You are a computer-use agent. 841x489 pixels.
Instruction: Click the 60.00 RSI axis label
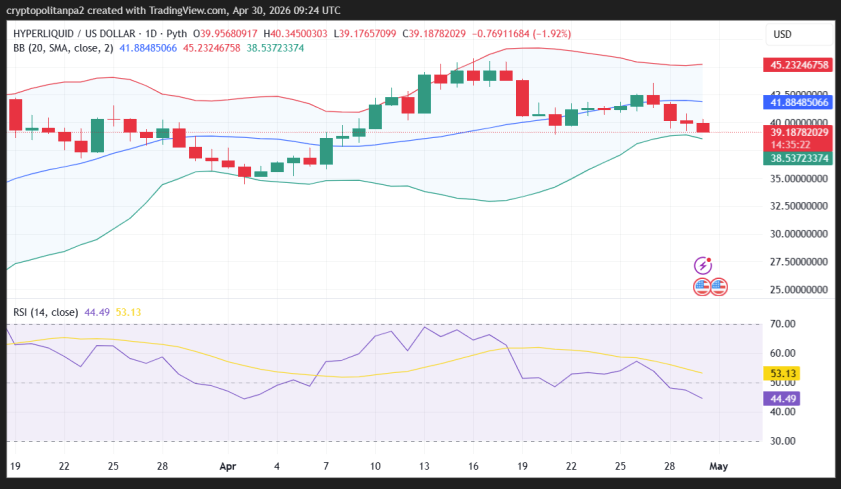click(783, 353)
